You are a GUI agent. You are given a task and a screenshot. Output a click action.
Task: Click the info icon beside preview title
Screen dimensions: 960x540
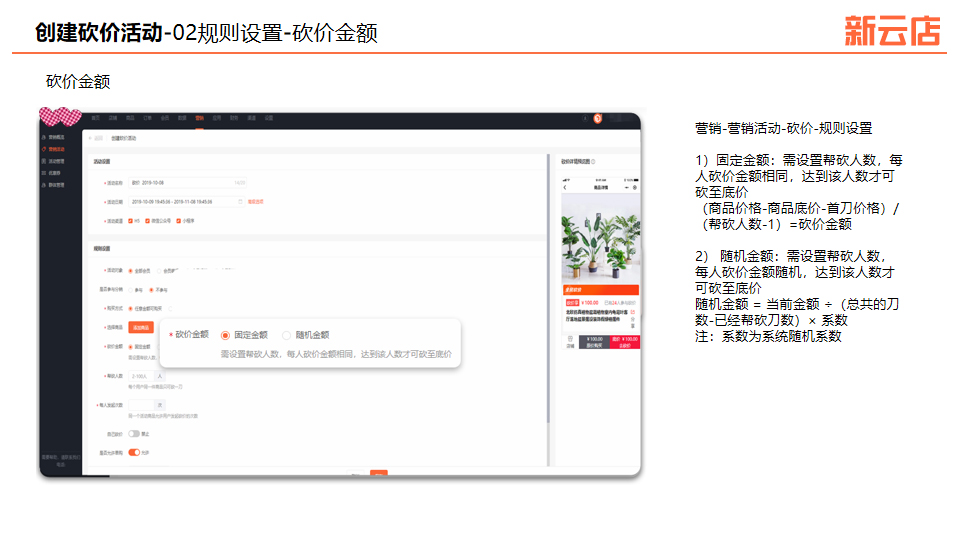[593, 162]
